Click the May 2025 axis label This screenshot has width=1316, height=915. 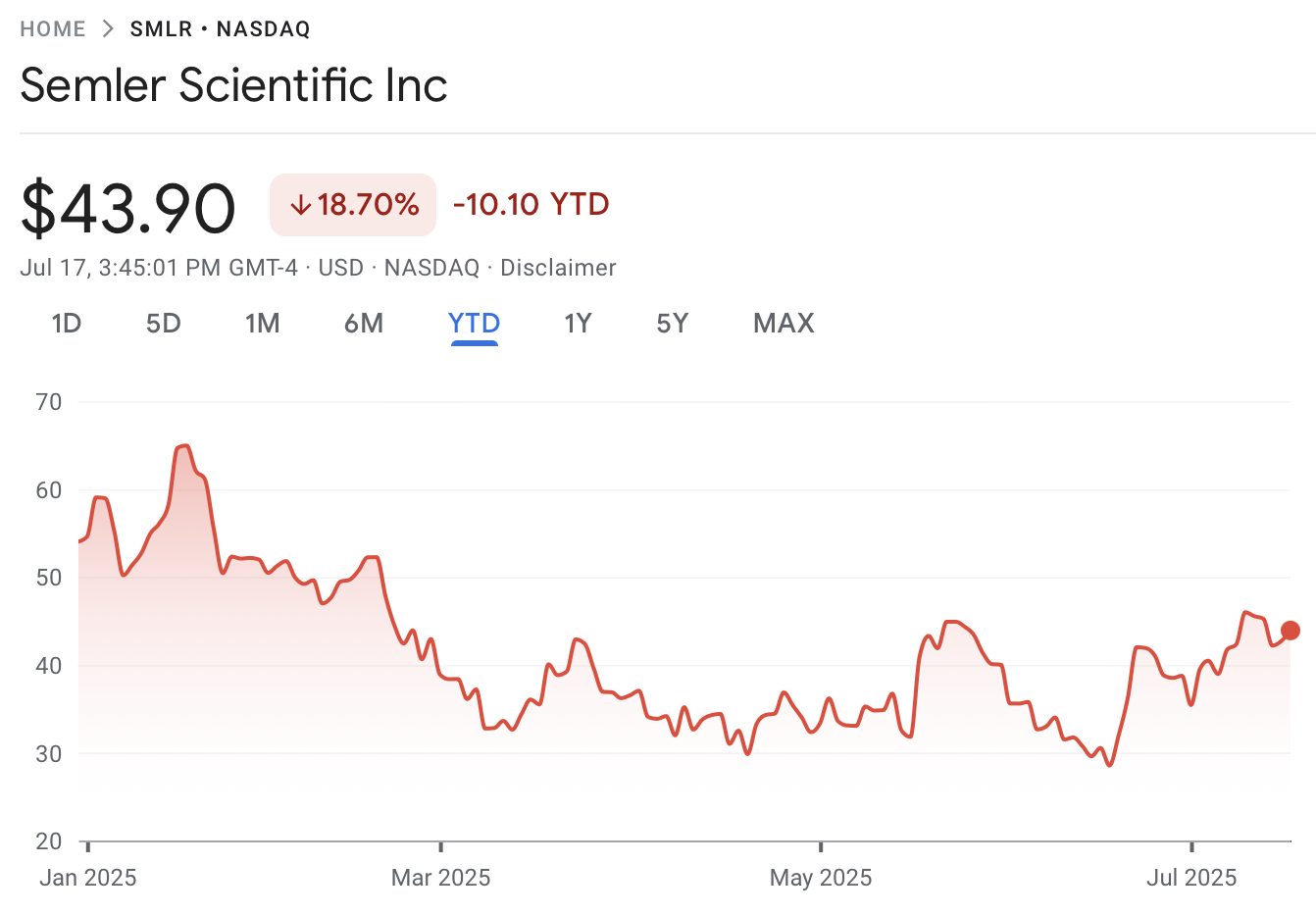click(821, 878)
